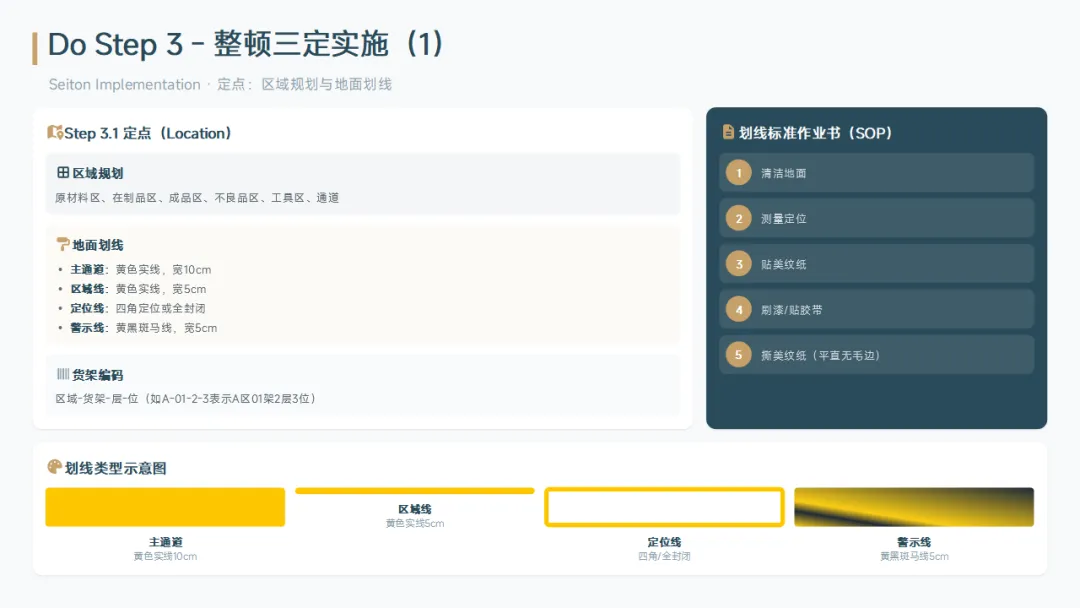Click the step 5 number circle
The image size is (1080, 608).
[x=738, y=355]
